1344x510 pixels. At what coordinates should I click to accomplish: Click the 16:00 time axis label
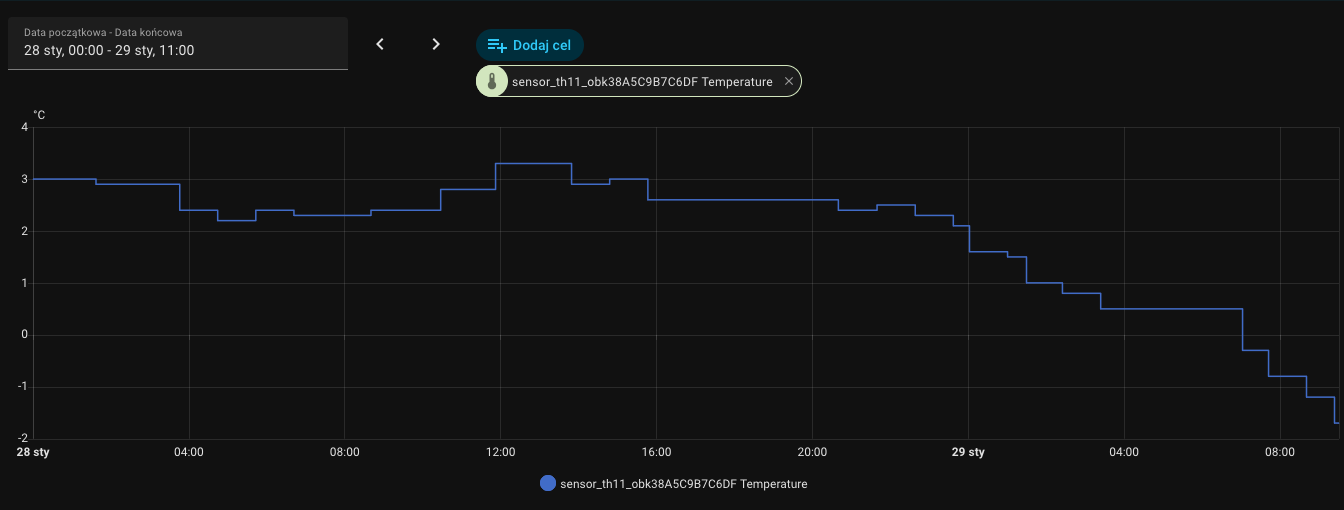pyautogui.click(x=656, y=452)
